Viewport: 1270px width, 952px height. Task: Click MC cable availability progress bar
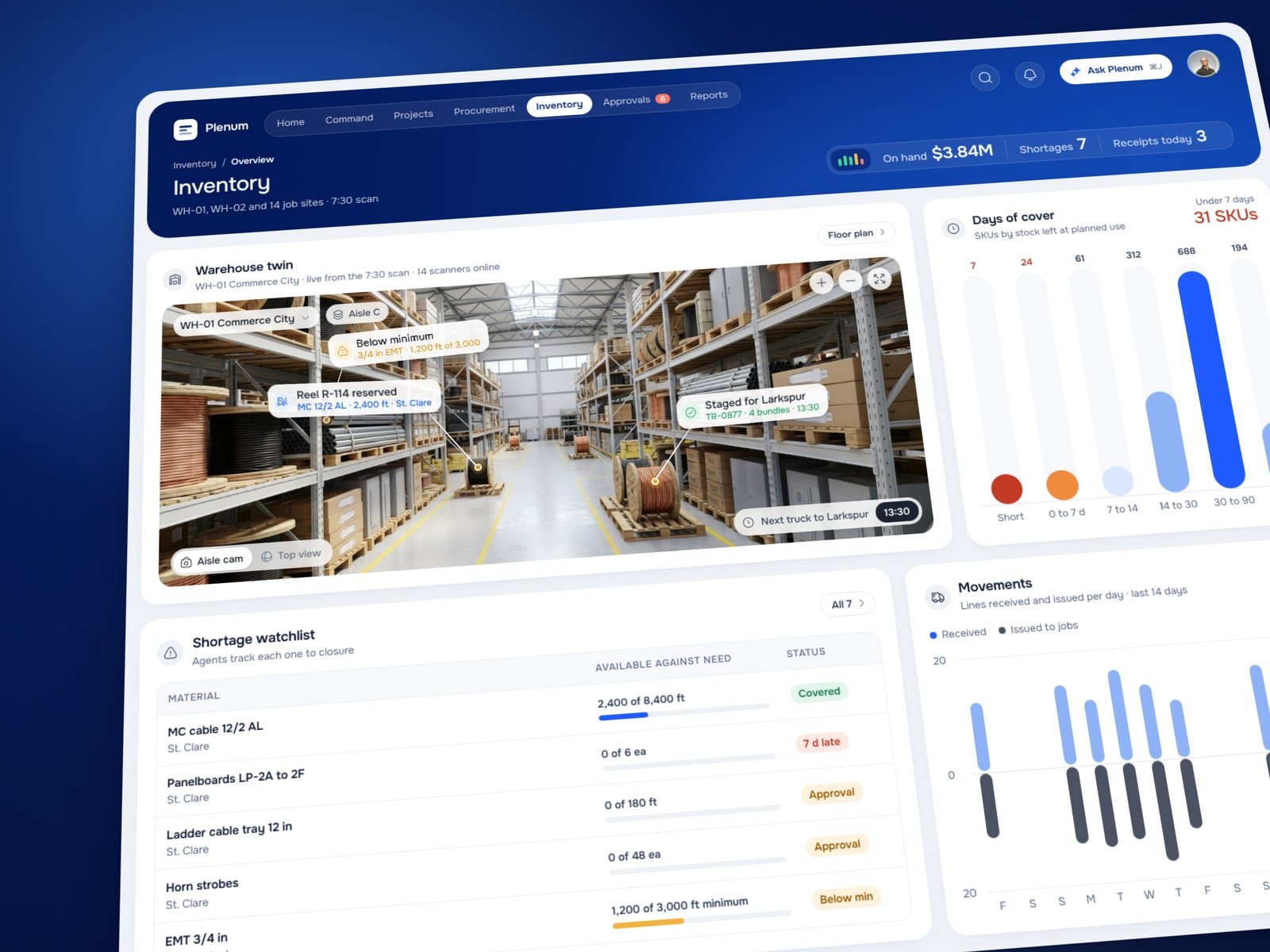(x=683, y=711)
